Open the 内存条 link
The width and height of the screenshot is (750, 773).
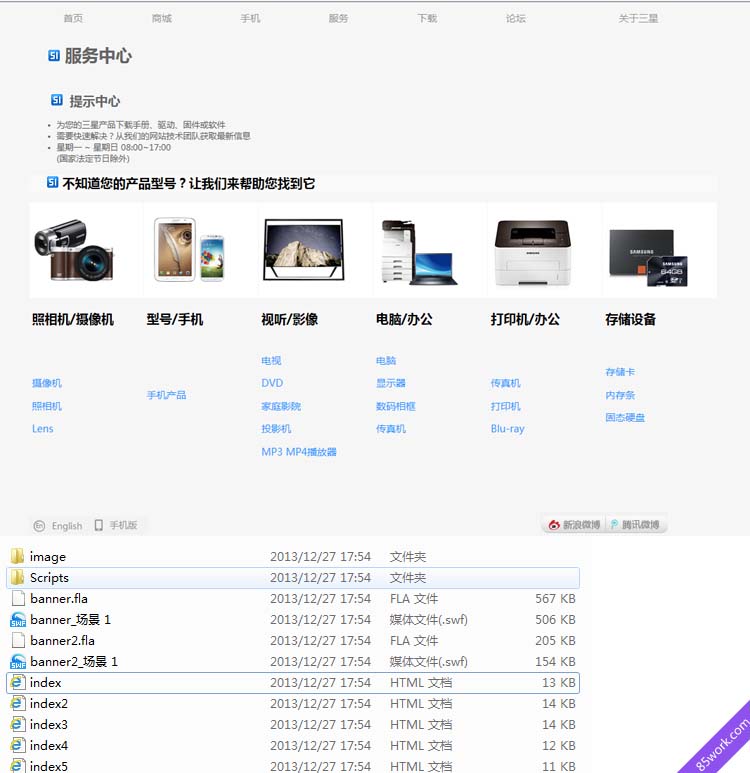pos(620,395)
